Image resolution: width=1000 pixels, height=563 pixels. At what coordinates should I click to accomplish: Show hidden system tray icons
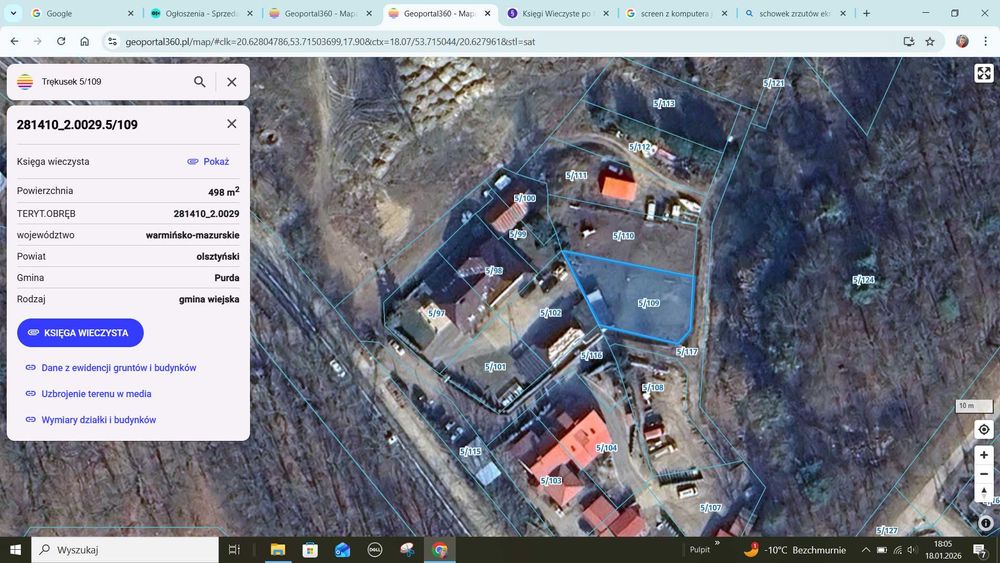point(865,550)
